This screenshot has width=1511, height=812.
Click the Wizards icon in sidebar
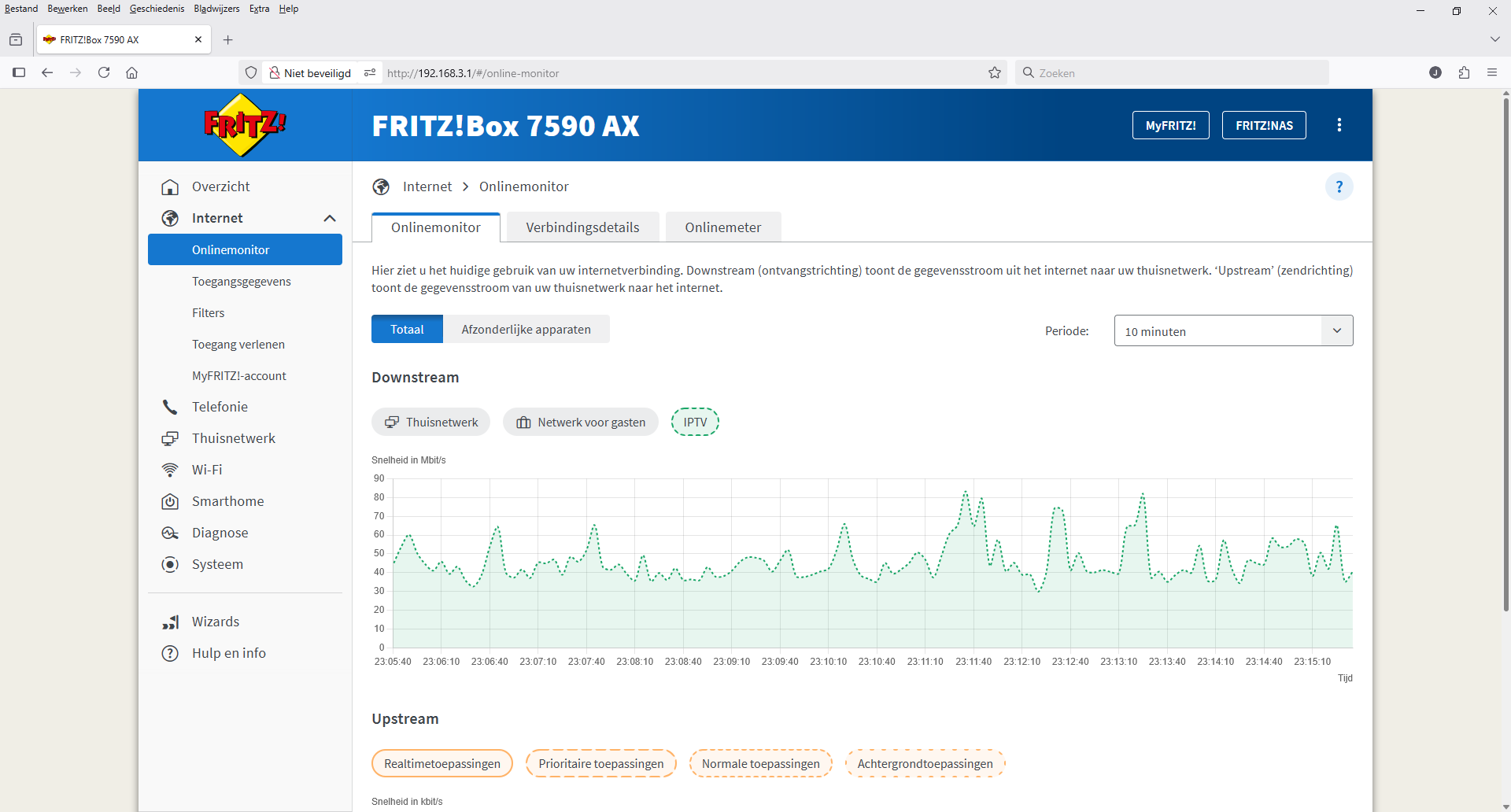coord(170,622)
